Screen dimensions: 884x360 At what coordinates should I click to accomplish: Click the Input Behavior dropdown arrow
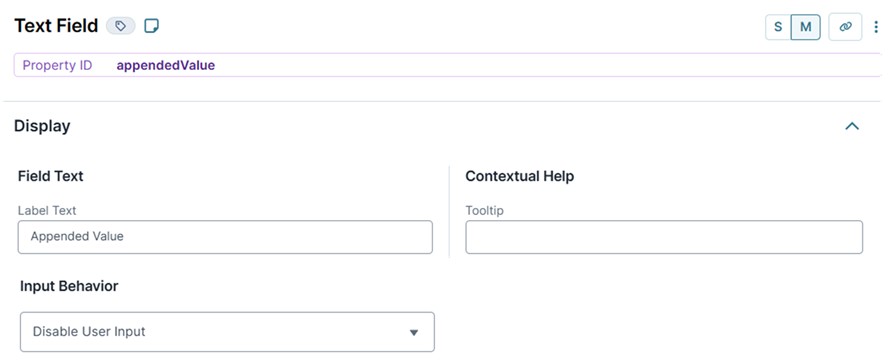414,332
